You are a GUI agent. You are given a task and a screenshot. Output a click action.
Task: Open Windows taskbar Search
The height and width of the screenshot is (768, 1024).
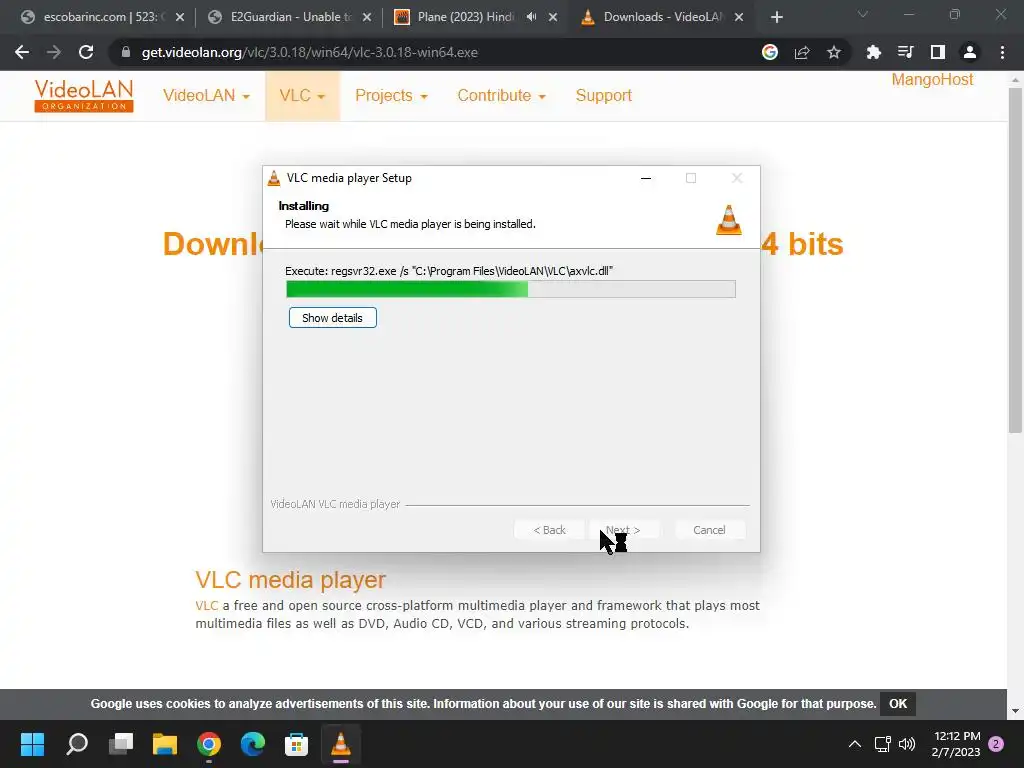coord(77,744)
